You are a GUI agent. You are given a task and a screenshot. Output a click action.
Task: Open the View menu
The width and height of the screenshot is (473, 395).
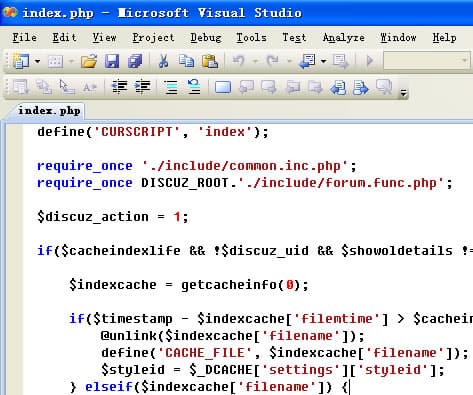pyautogui.click(x=104, y=37)
